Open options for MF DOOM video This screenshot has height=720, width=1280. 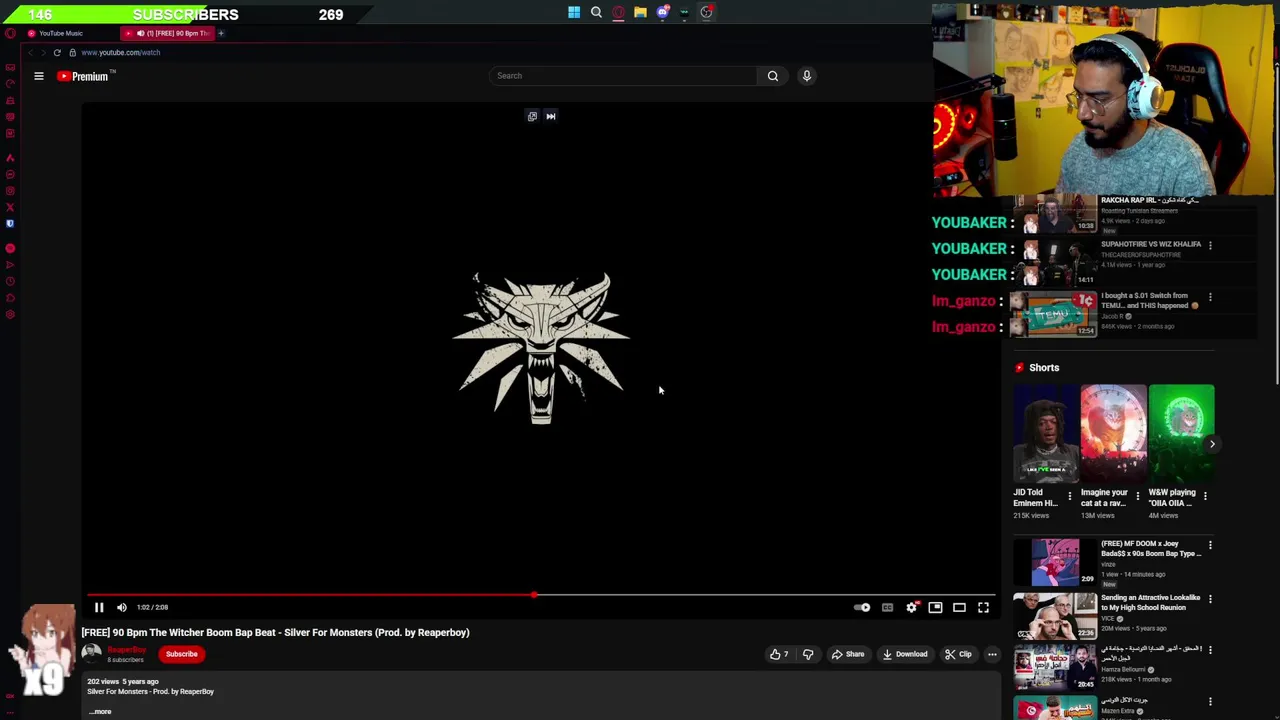[x=1210, y=546]
